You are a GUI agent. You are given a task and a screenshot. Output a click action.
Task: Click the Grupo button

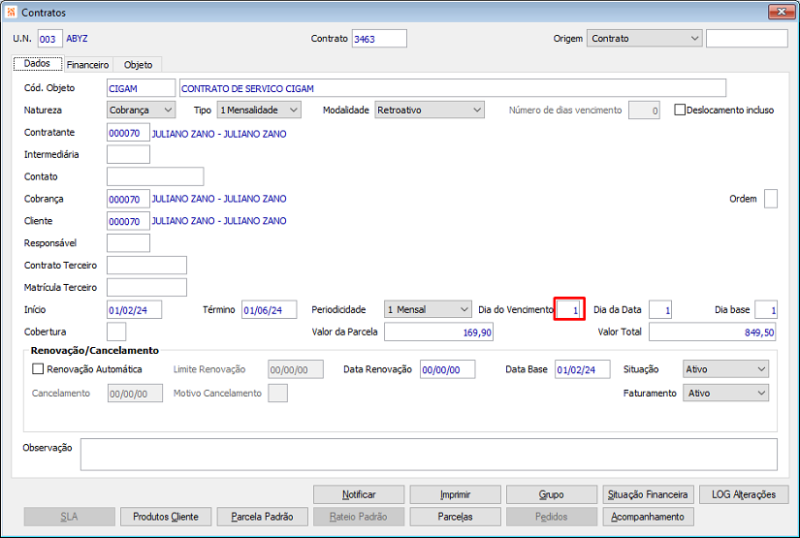(552, 494)
